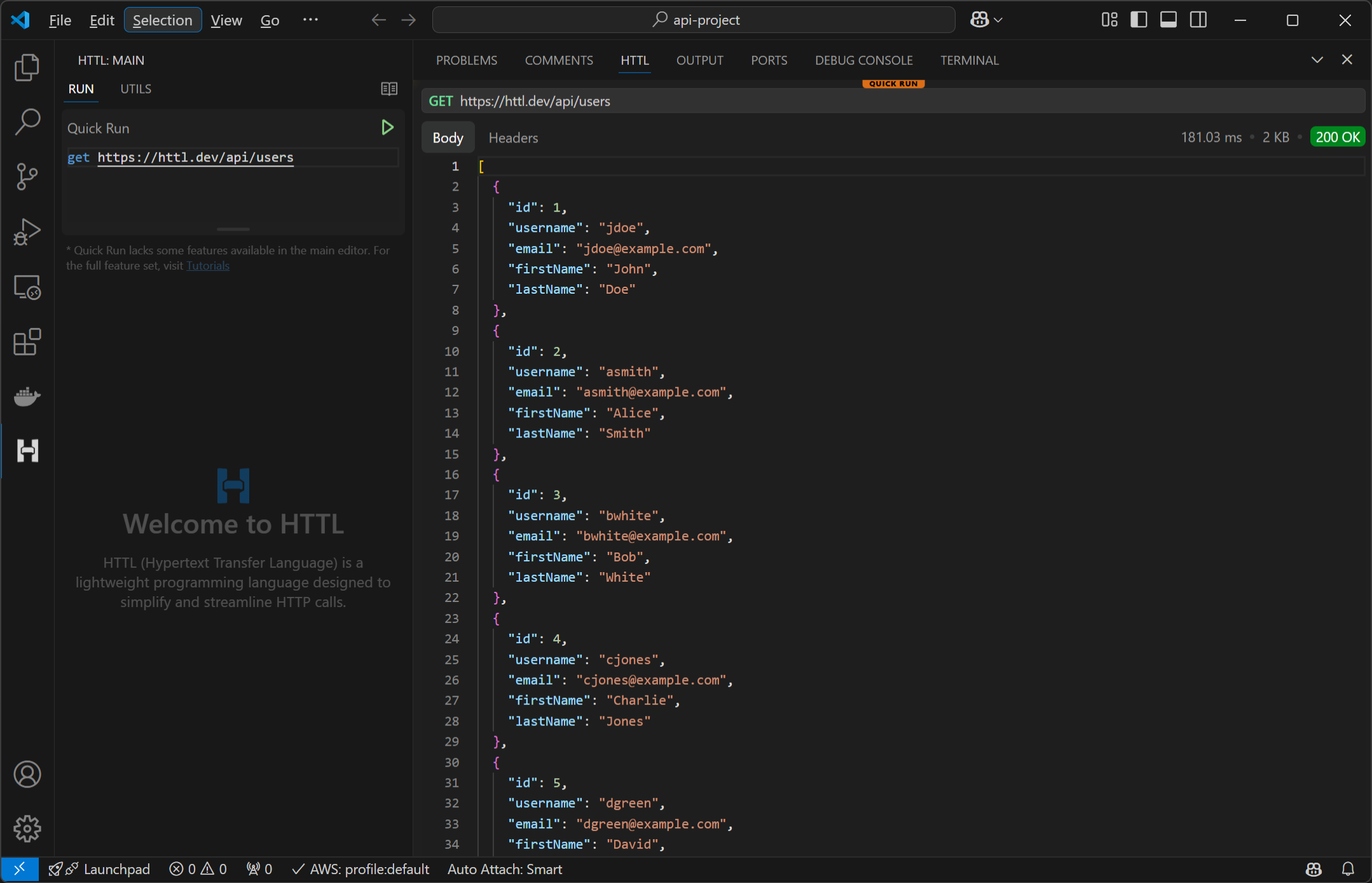
Task: Show the response Body tab
Action: (448, 138)
